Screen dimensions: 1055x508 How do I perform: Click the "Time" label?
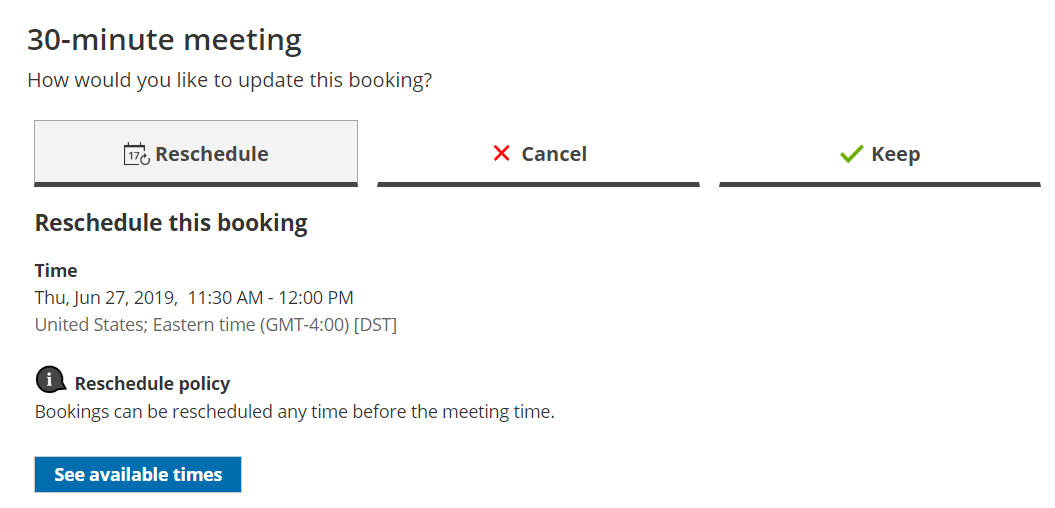tap(56, 270)
